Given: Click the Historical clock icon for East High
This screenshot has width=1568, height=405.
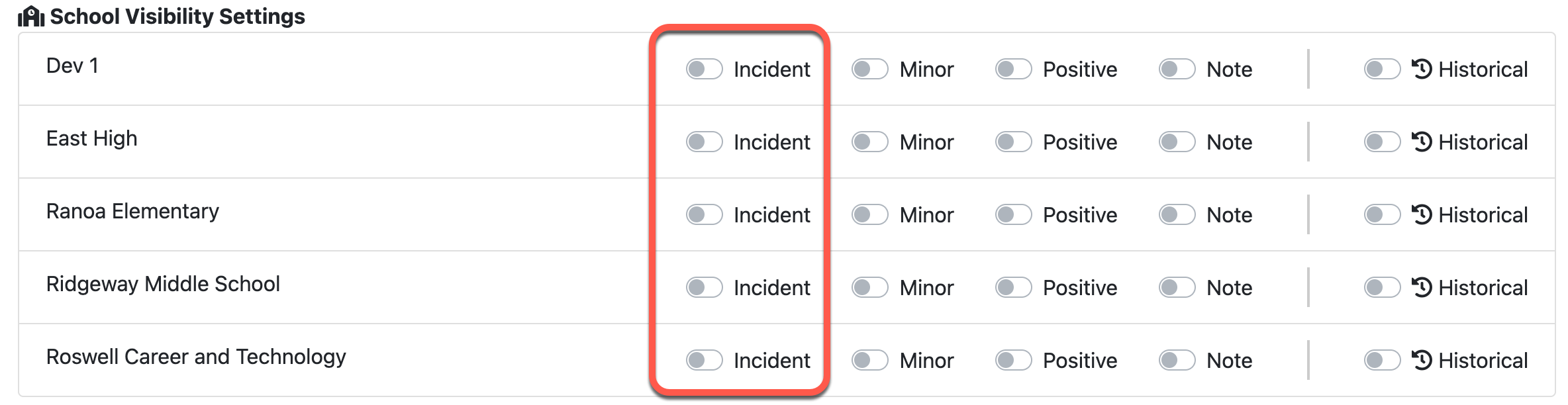Looking at the screenshot, I should [1422, 142].
